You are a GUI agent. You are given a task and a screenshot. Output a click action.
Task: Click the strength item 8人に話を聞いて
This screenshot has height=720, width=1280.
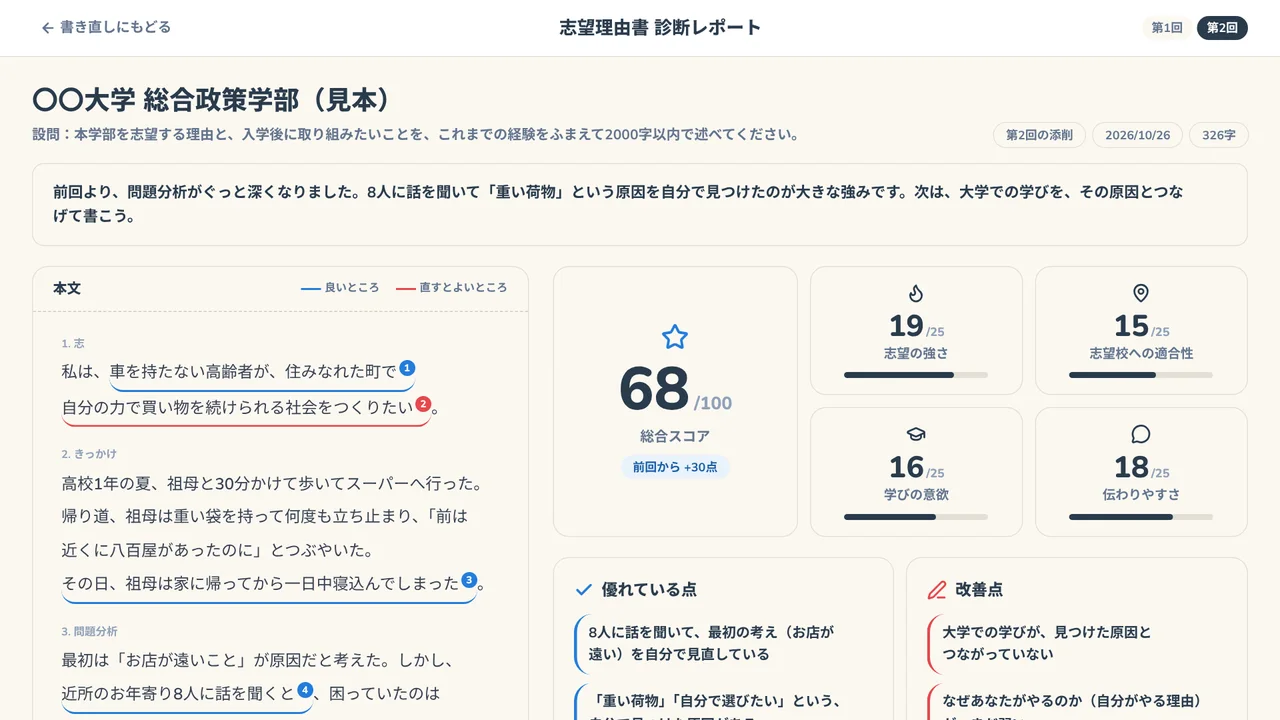724,643
